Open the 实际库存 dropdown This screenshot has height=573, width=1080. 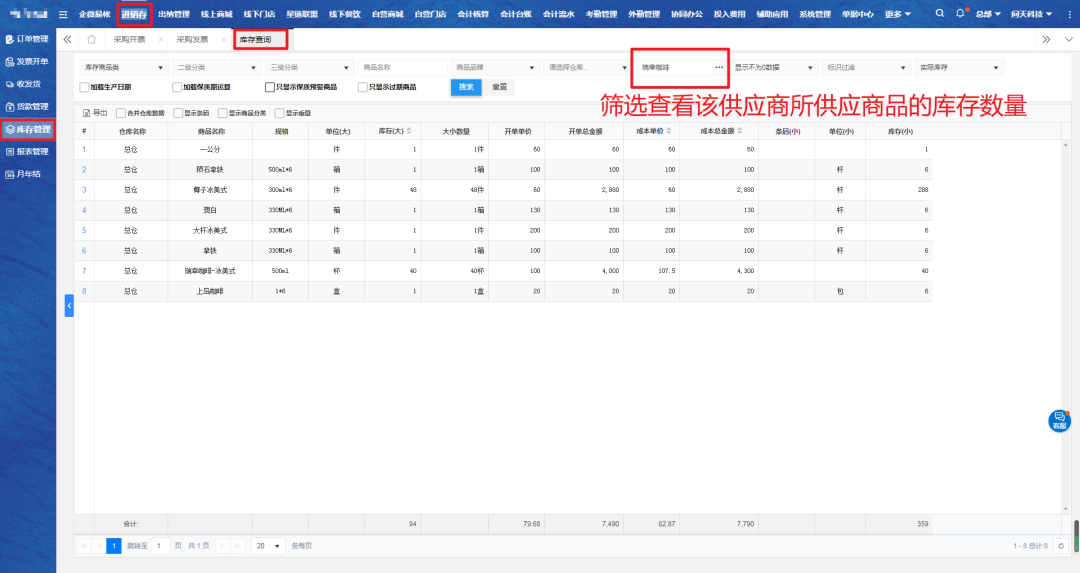pyautogui.click(x=958, y=67)
